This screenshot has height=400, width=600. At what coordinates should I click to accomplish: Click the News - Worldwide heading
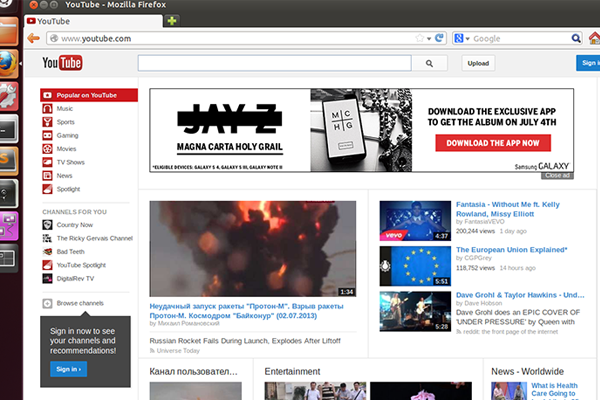[527, 371]
